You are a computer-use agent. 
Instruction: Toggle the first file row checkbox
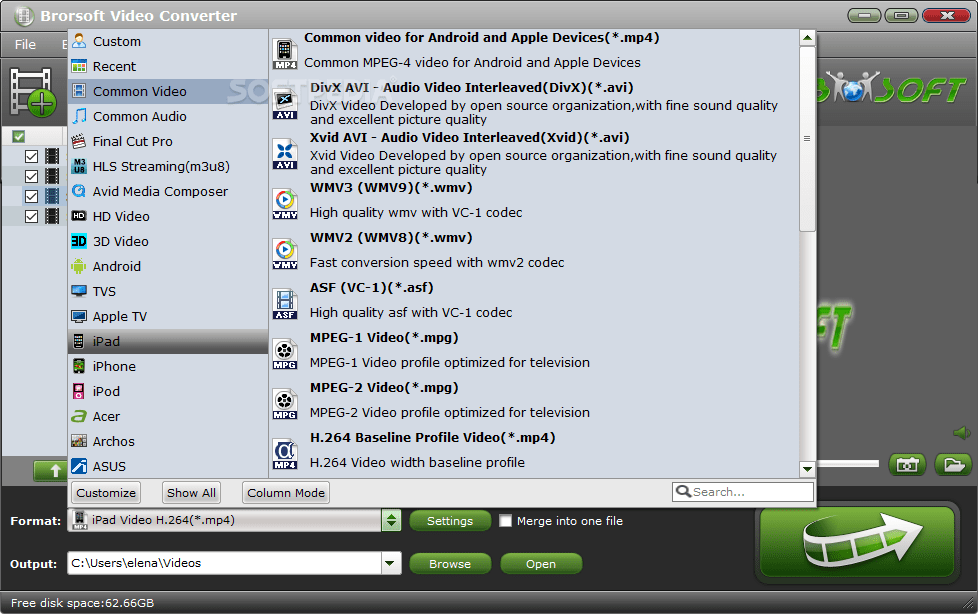click(31, 156)
